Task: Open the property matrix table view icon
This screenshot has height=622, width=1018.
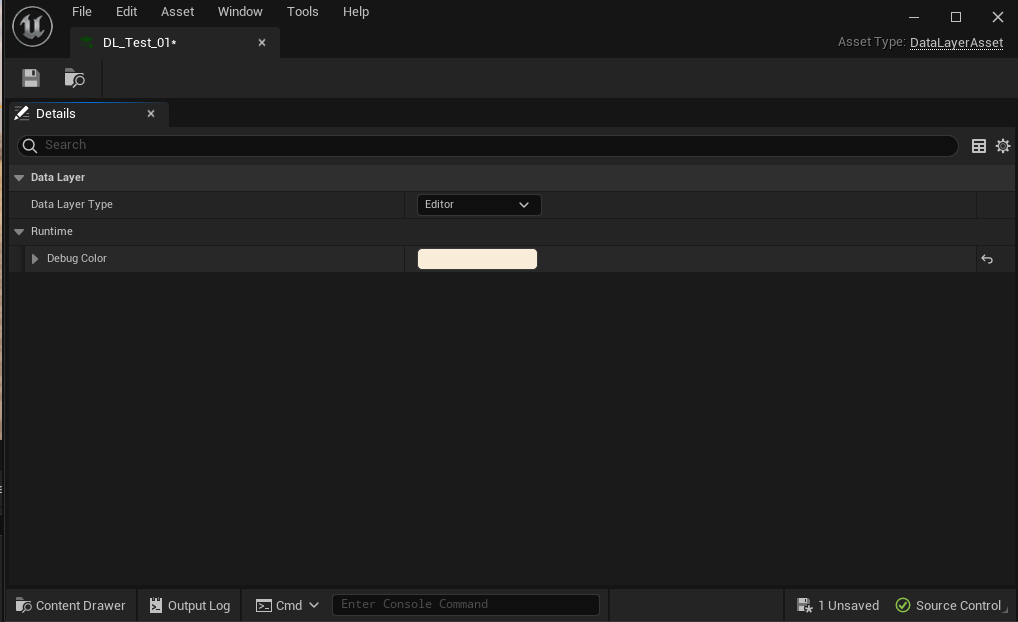Action: pos(978,146)
